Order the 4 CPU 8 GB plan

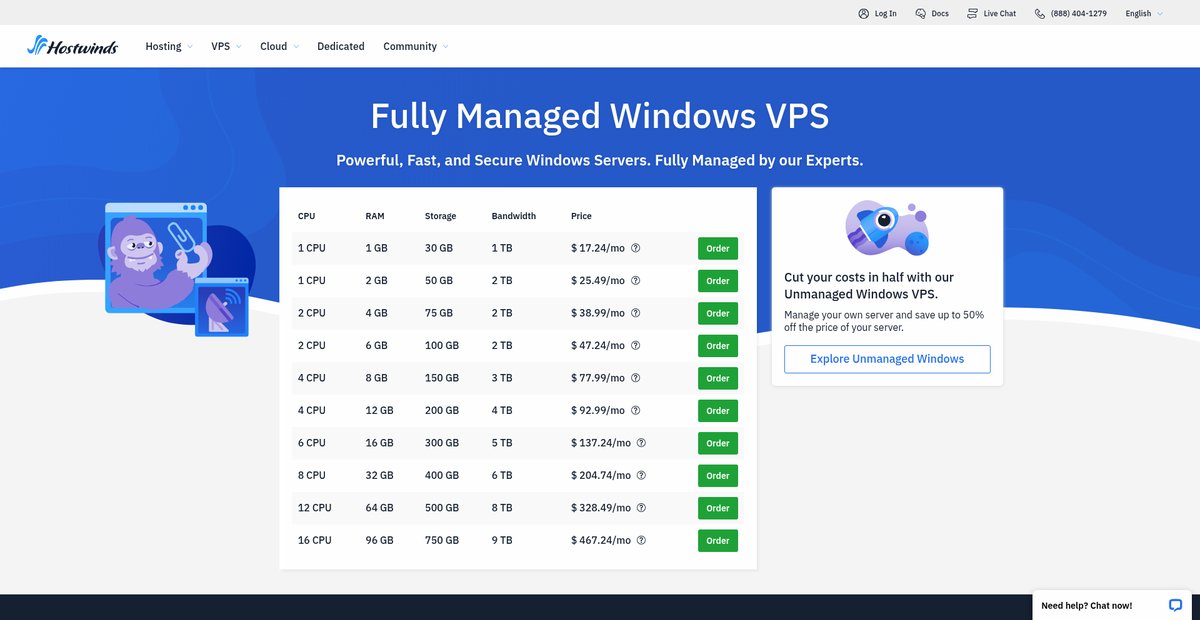pyautogui.click(x=718, y=378)
